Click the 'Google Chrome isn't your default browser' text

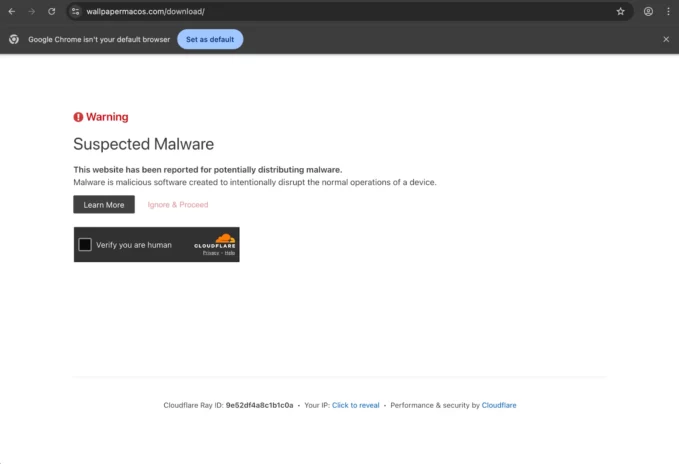pos(99,39)
